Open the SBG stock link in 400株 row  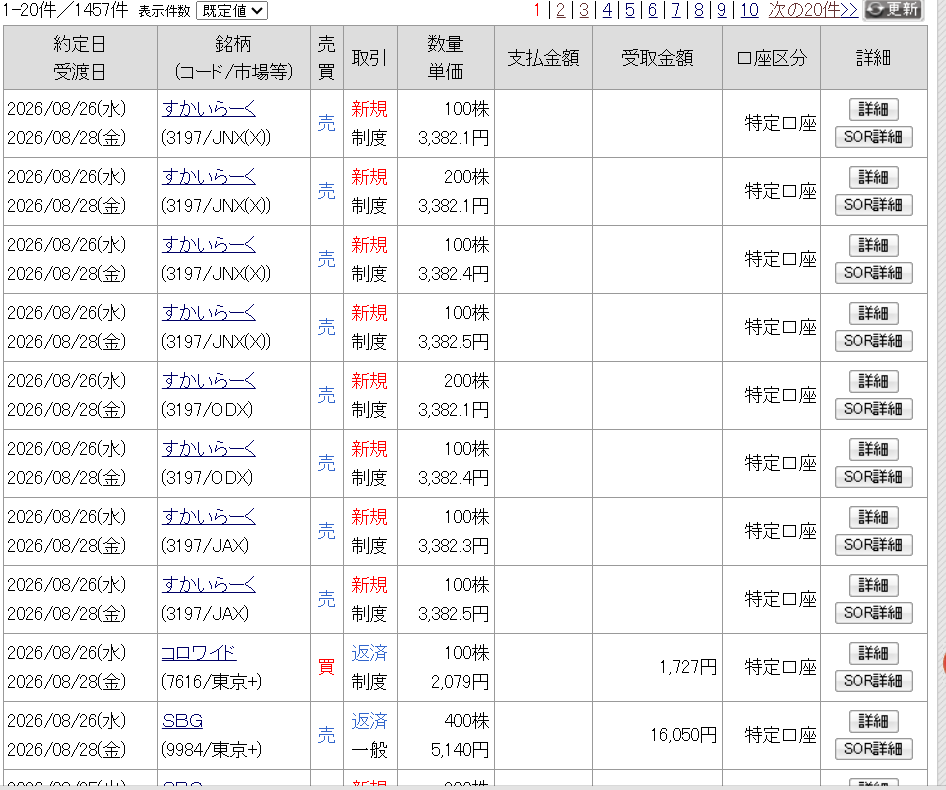[182, 721]
